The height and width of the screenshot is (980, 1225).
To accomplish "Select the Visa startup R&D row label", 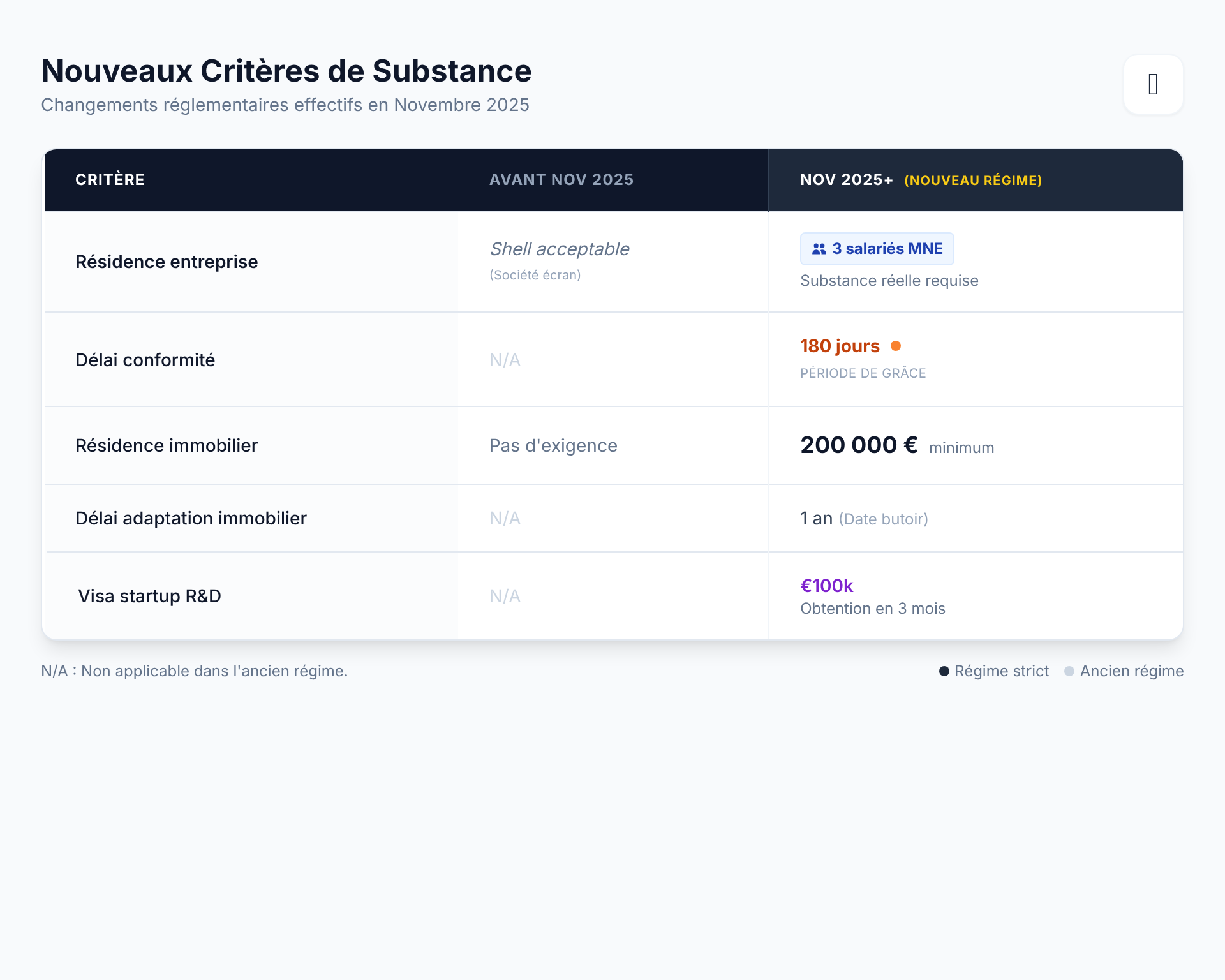I will coord(149,596).
